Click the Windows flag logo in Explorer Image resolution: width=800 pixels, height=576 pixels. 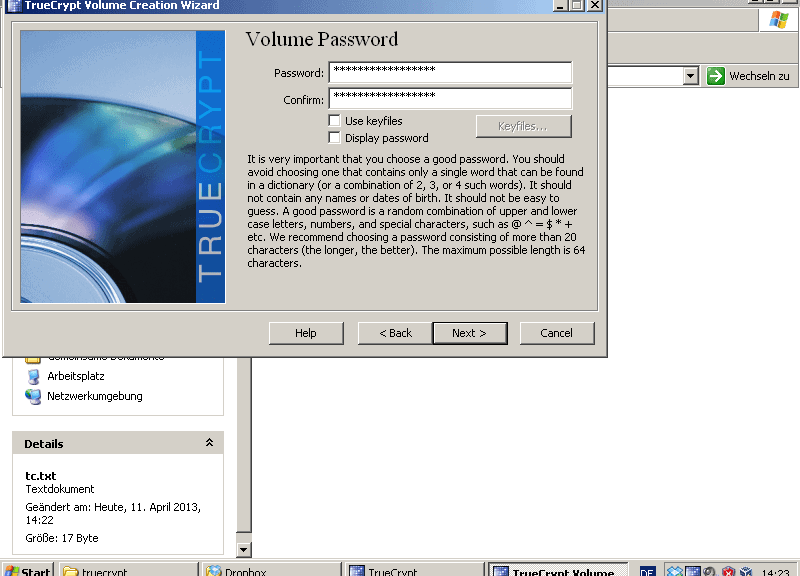pos(779,20)
